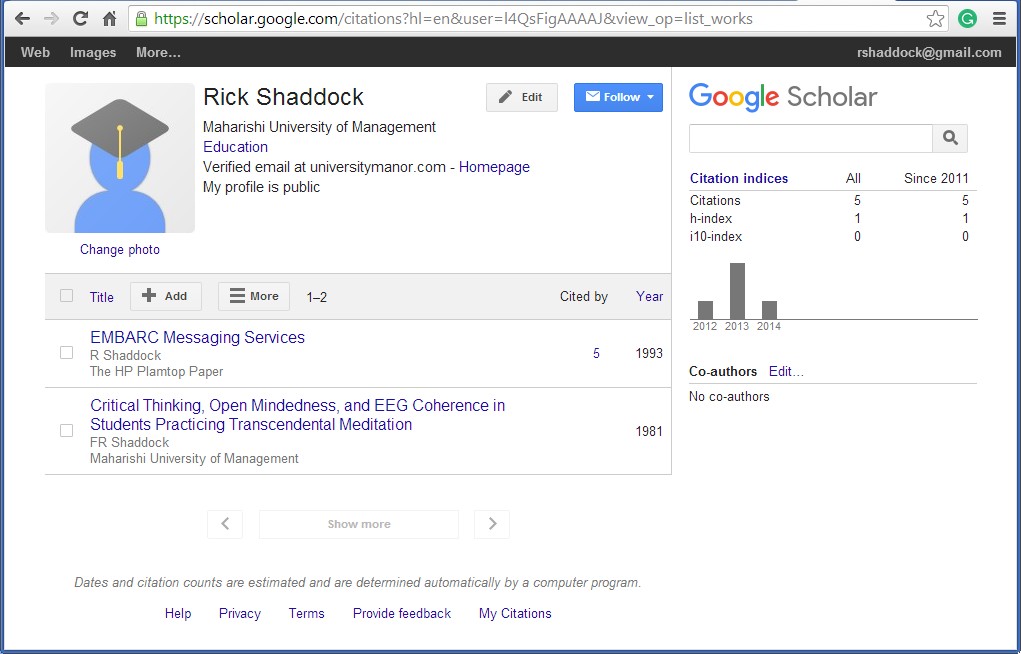The image size is (1021, 654).
Task: Sort articles by the Title header
Action: [102, 297]
